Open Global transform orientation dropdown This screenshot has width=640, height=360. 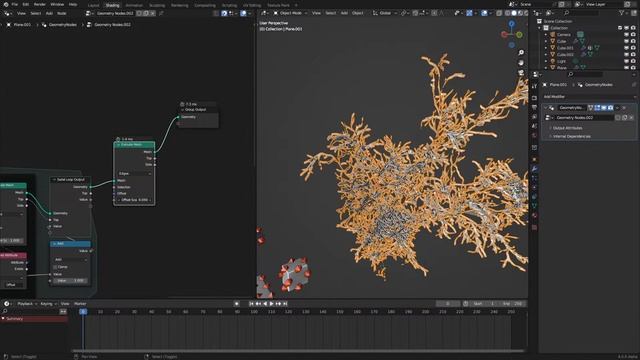385,13
